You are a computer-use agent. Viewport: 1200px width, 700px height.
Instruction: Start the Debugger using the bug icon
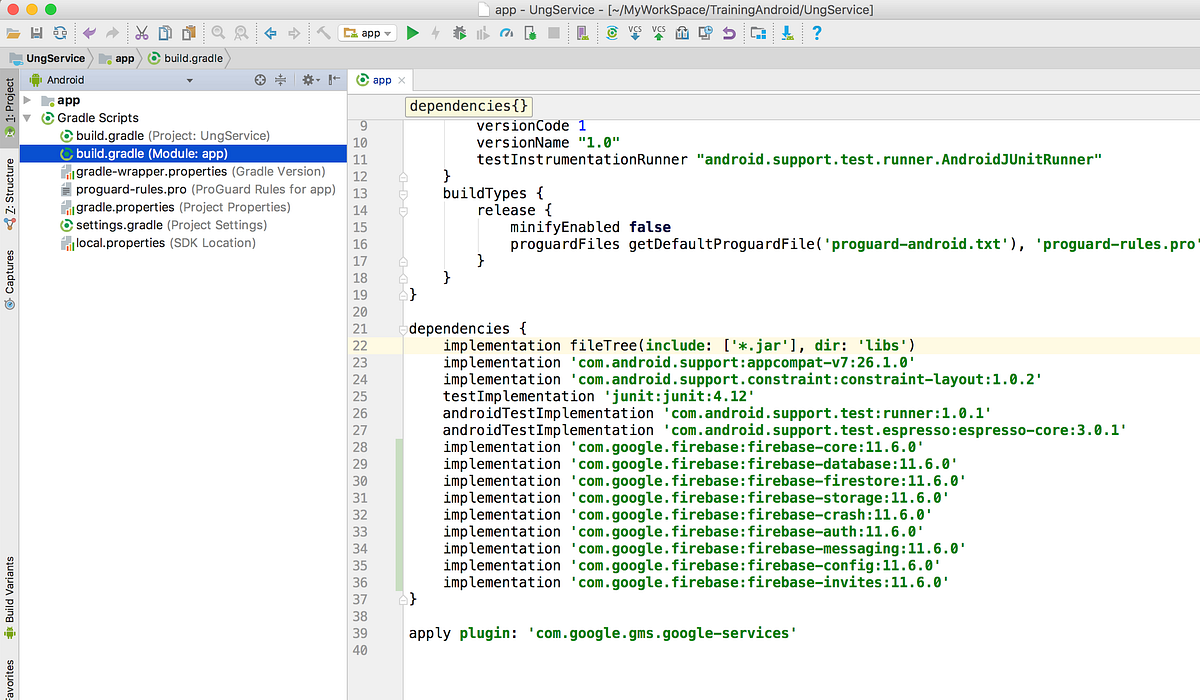[x=459, y=32]
